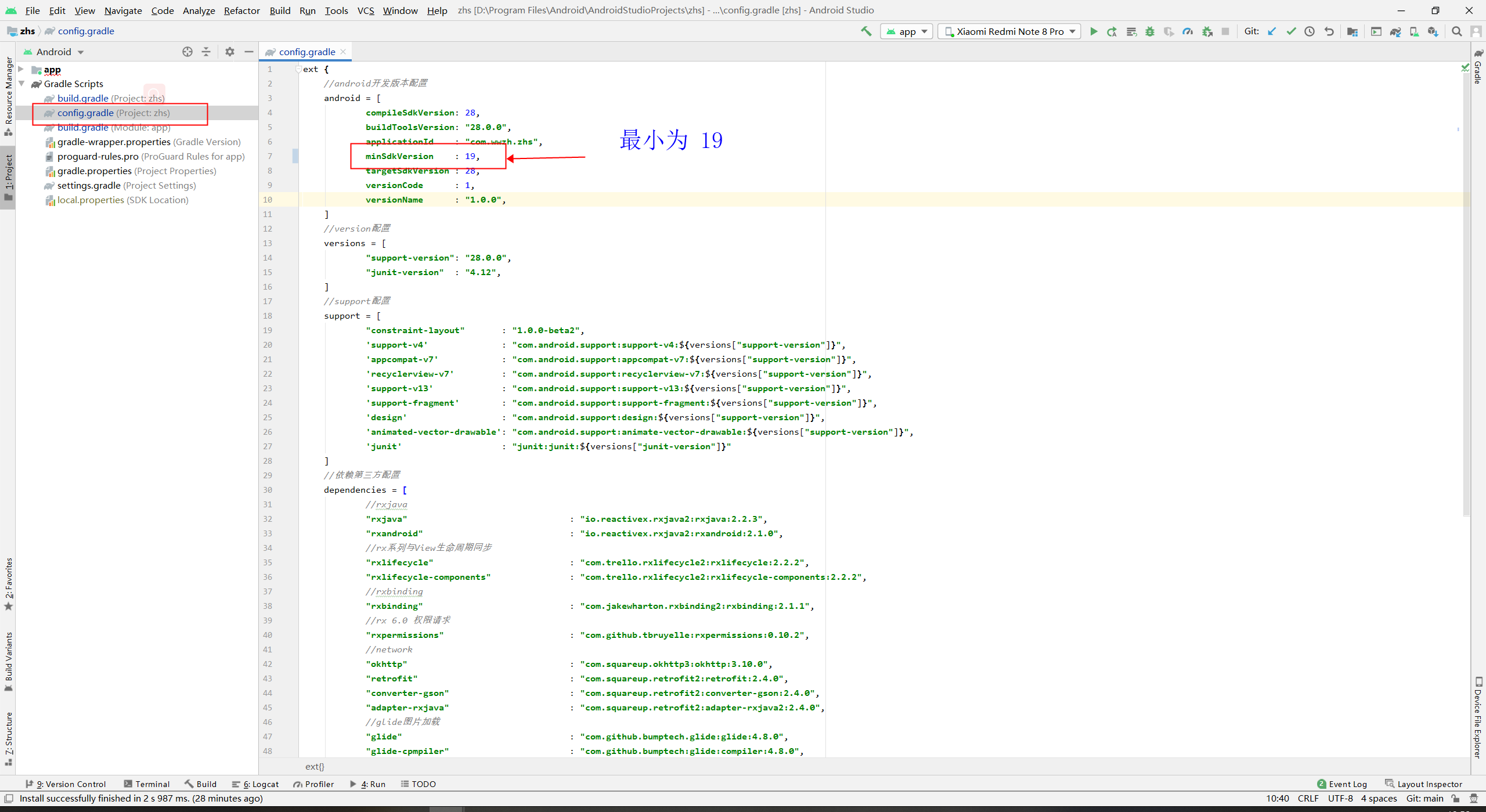Commit changes via the Git checkmark icon
The height and width of the screenshot is (812, 1486).
tap(1291, 31)
